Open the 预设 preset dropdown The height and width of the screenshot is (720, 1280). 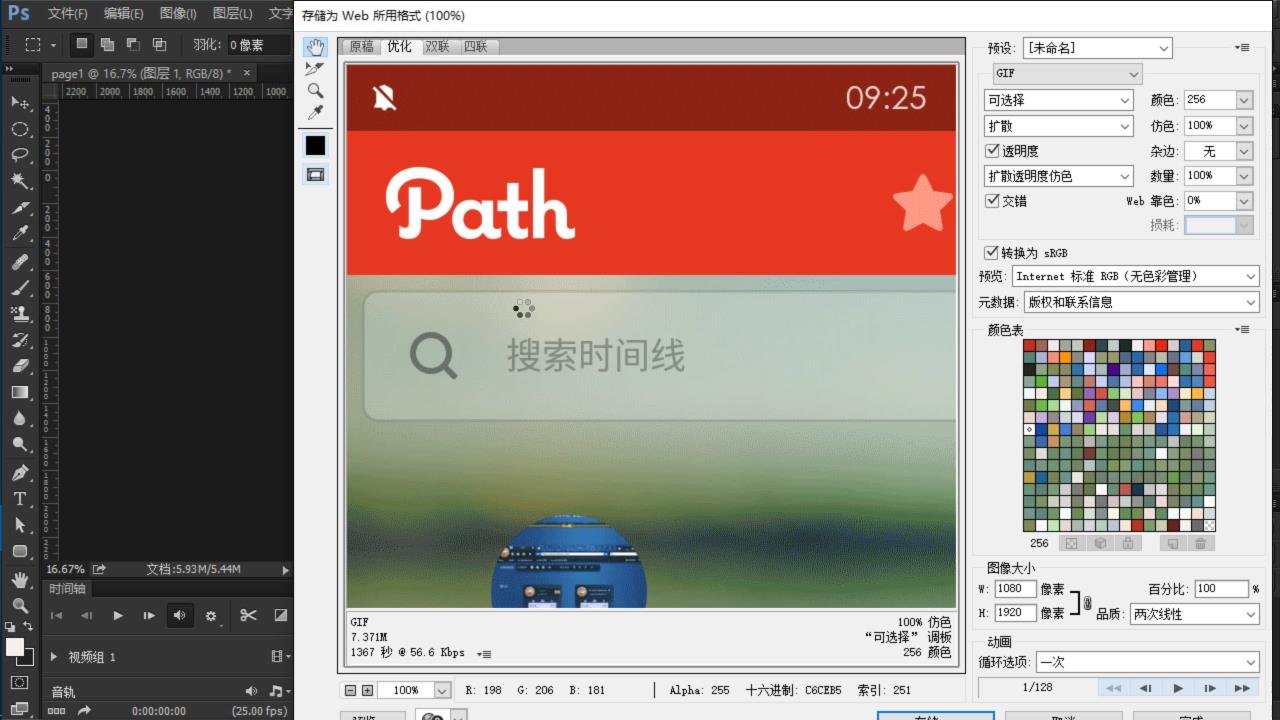[x=1096, y=47]
